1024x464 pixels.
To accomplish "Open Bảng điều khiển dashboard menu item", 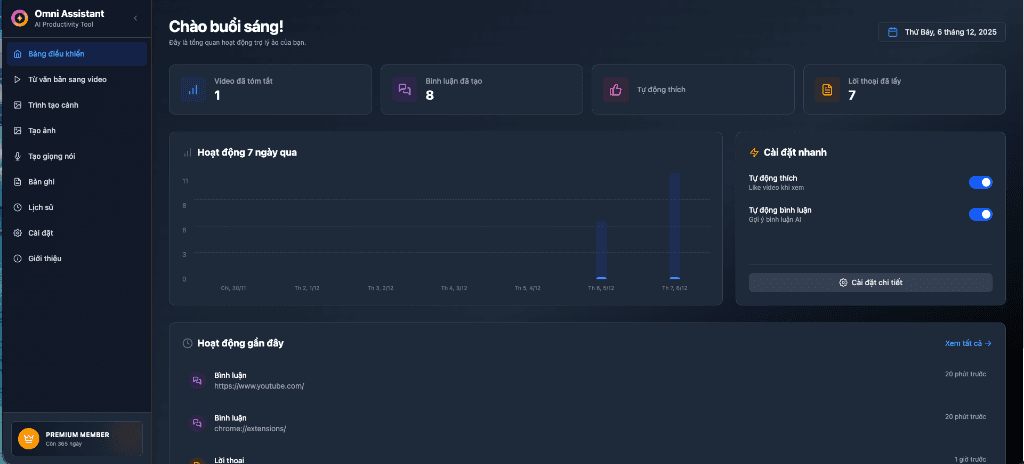I will coord(77,54).
